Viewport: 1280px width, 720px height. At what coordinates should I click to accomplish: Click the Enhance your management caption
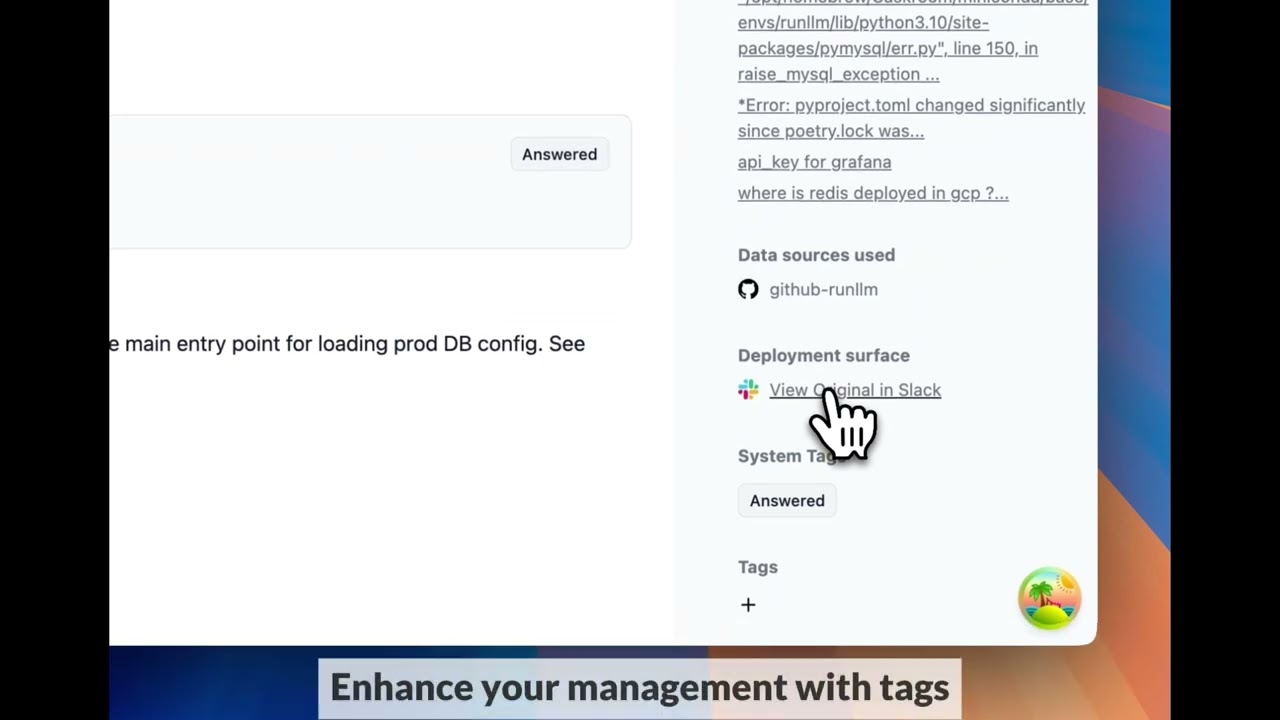(x=639, y=688)
